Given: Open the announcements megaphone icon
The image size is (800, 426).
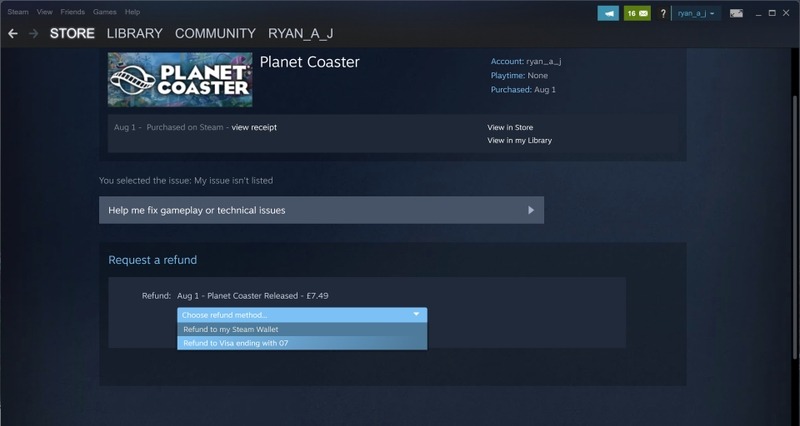Looking at the screenshot, I should [608, 13].
